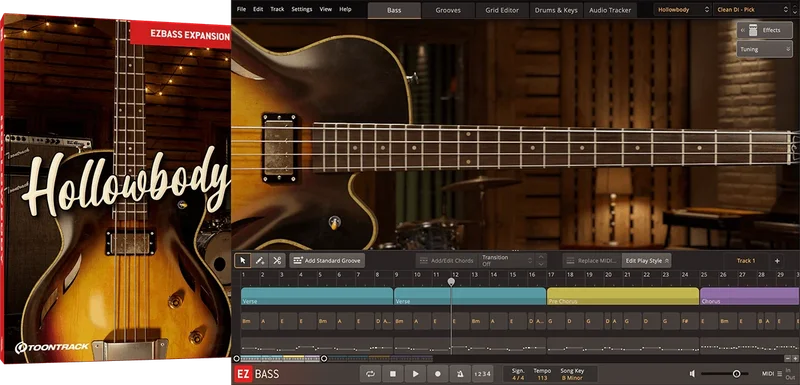Click the record button
This screenshot has width=800, height=385.
438,374
